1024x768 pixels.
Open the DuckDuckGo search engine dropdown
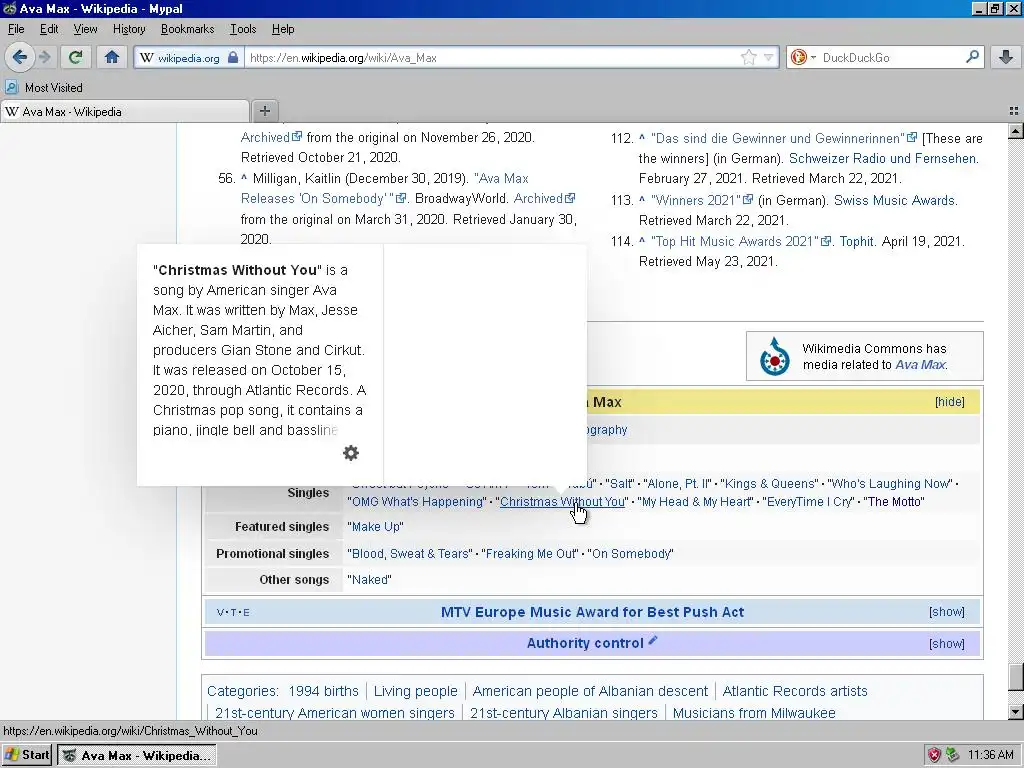coord(802,57)
